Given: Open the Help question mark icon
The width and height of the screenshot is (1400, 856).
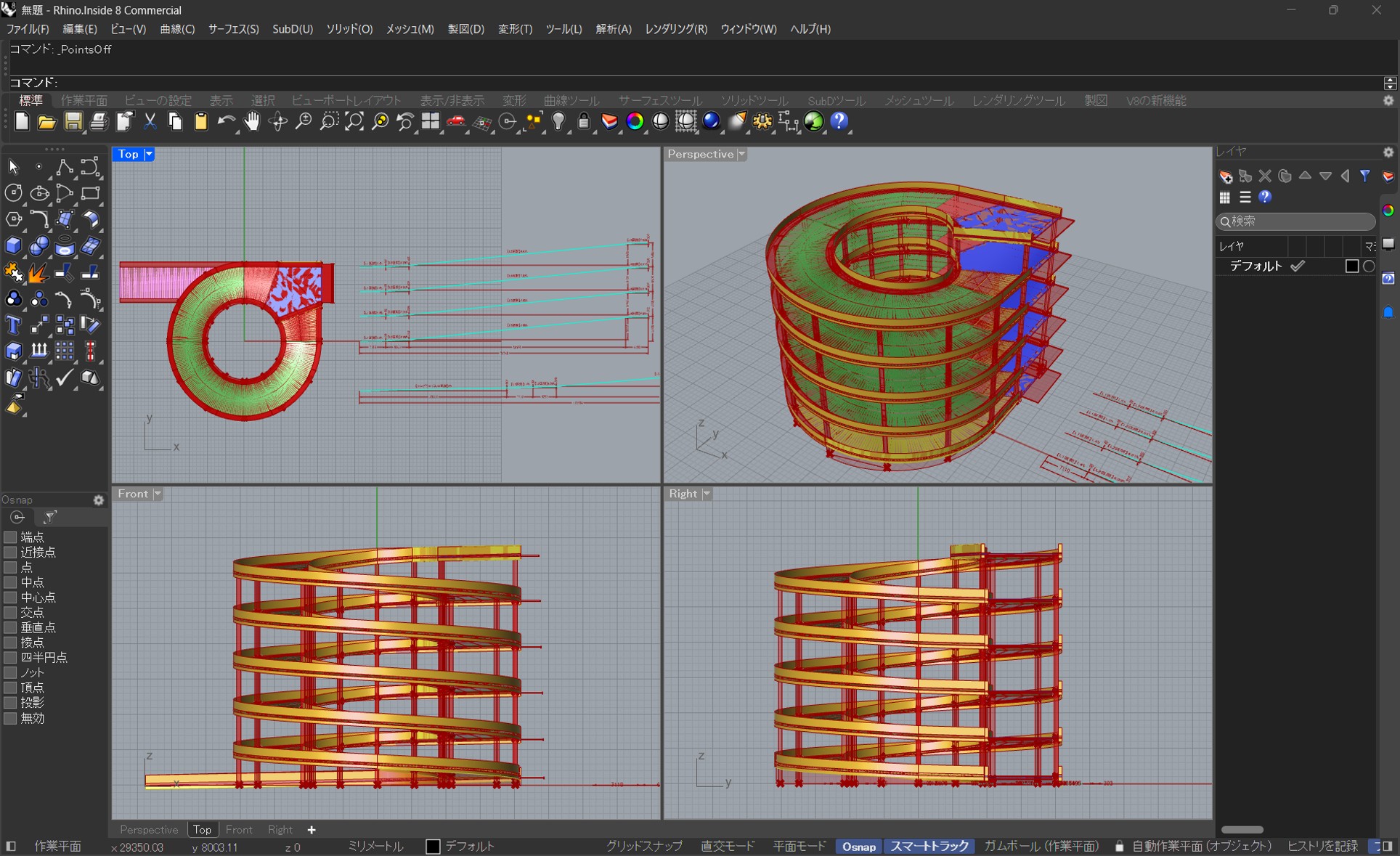Looking at the screenshot, I should click(x=839, y=122).
